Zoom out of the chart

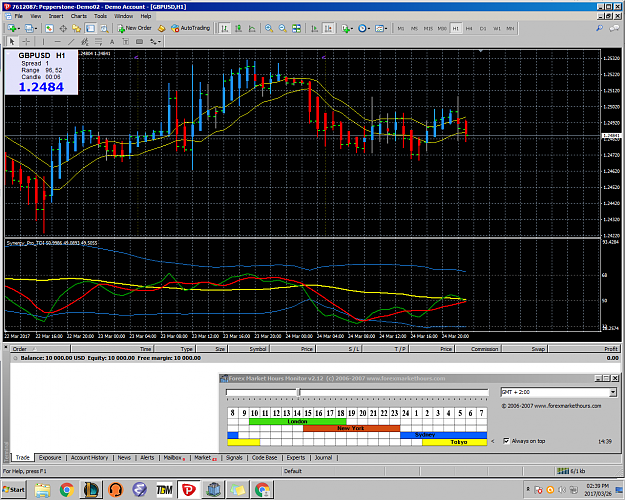pos(283,28)
